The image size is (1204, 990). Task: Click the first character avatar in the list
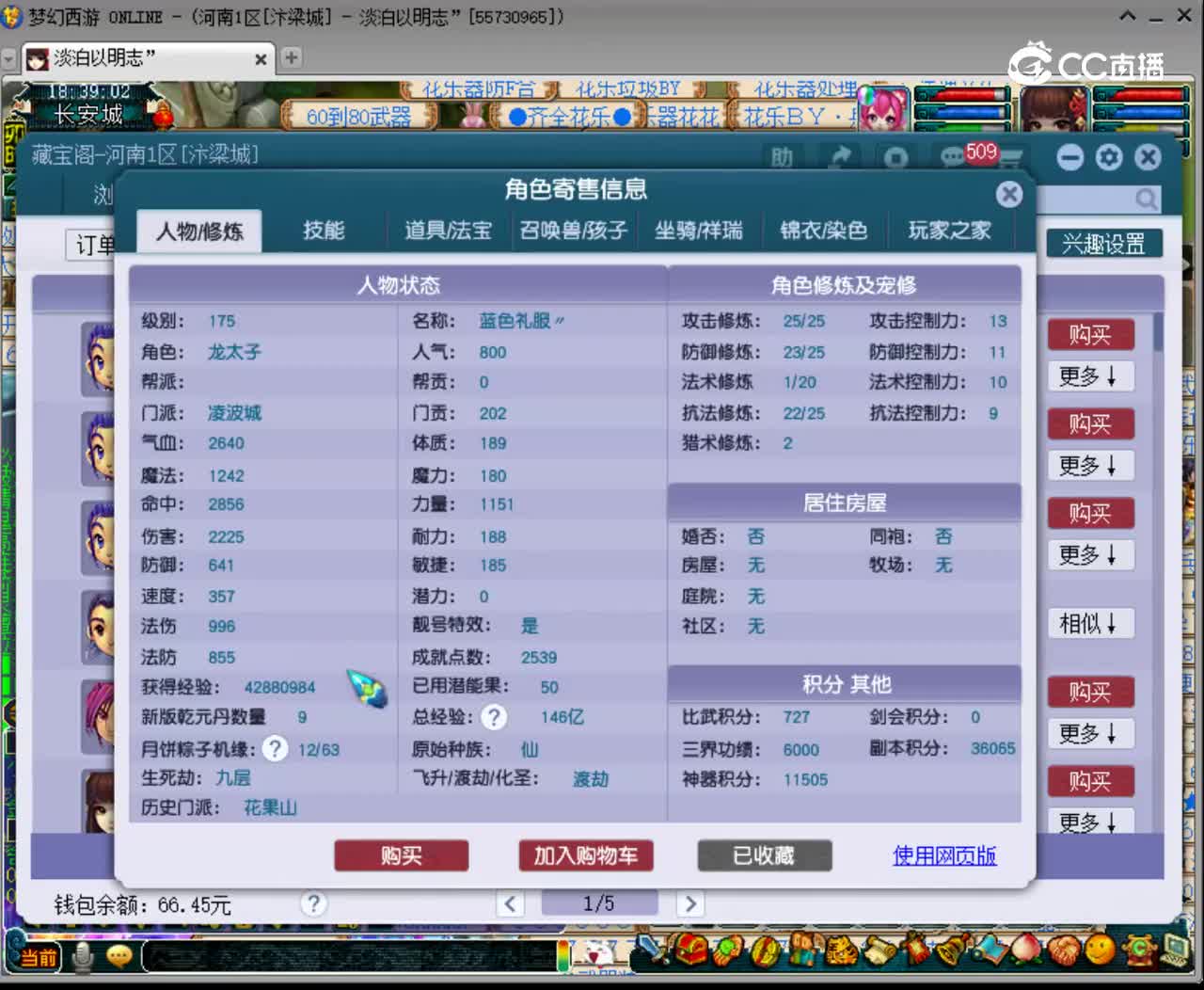click(x=97, y=358)
